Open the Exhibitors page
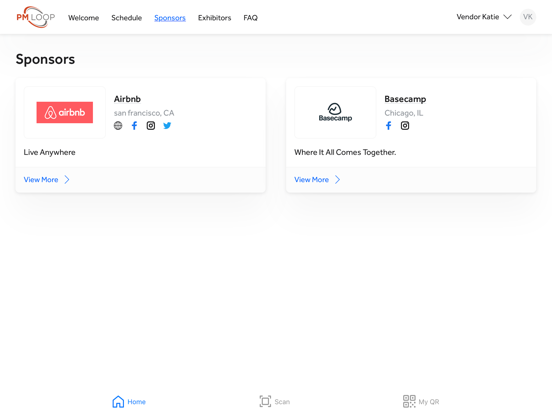552x414 pixels. click(x=214, y=18)
